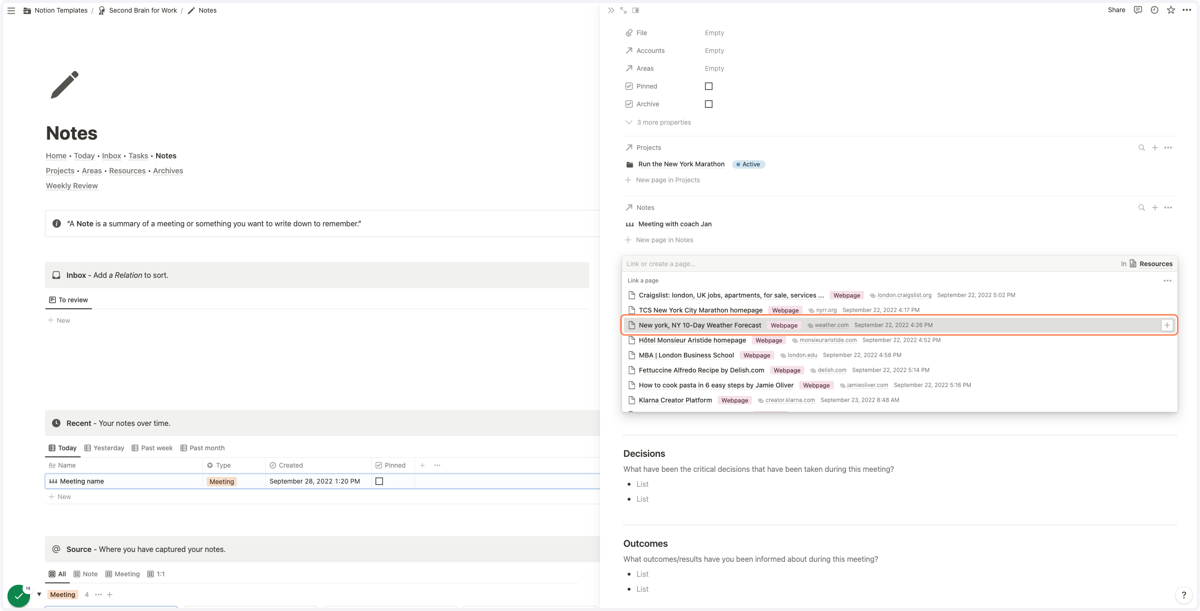The width and height of the screenshot is (1200, 611).
Task: Select the To review tab
Action: point(68,300)
